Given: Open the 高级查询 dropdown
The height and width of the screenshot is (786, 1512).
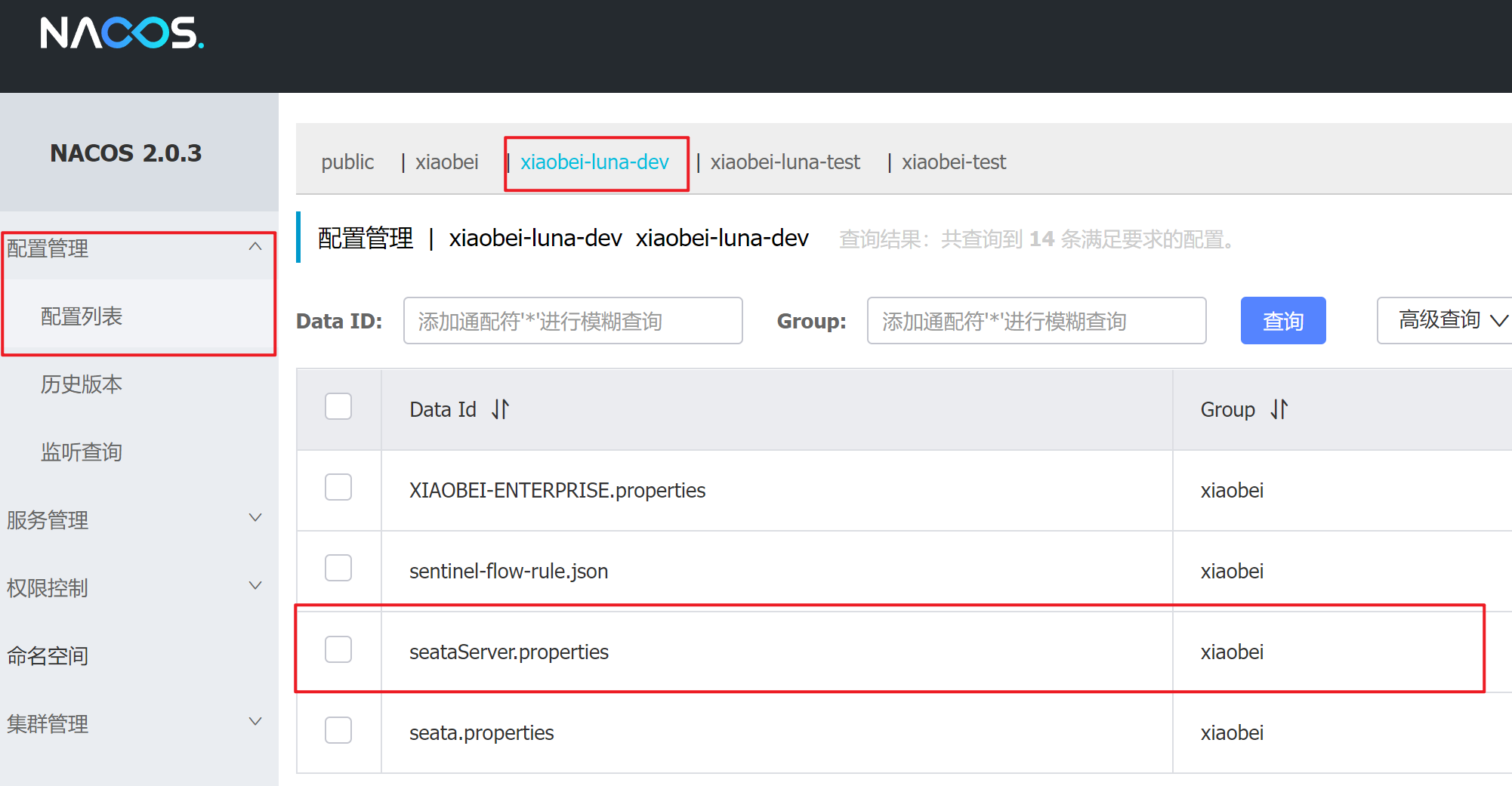Looking at the screenshot, I should (1446, 320).
